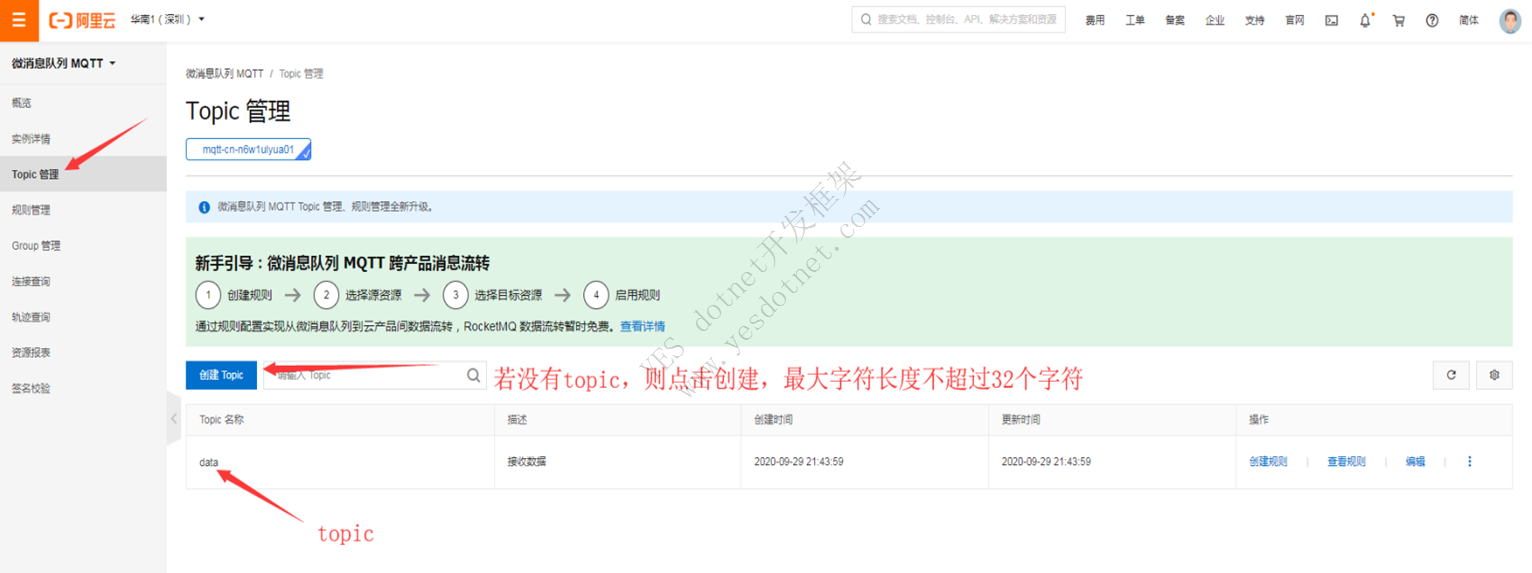The image size is (1532, 573).
Task: Open the 官网 link in top bar
Action: (1295, 20)
